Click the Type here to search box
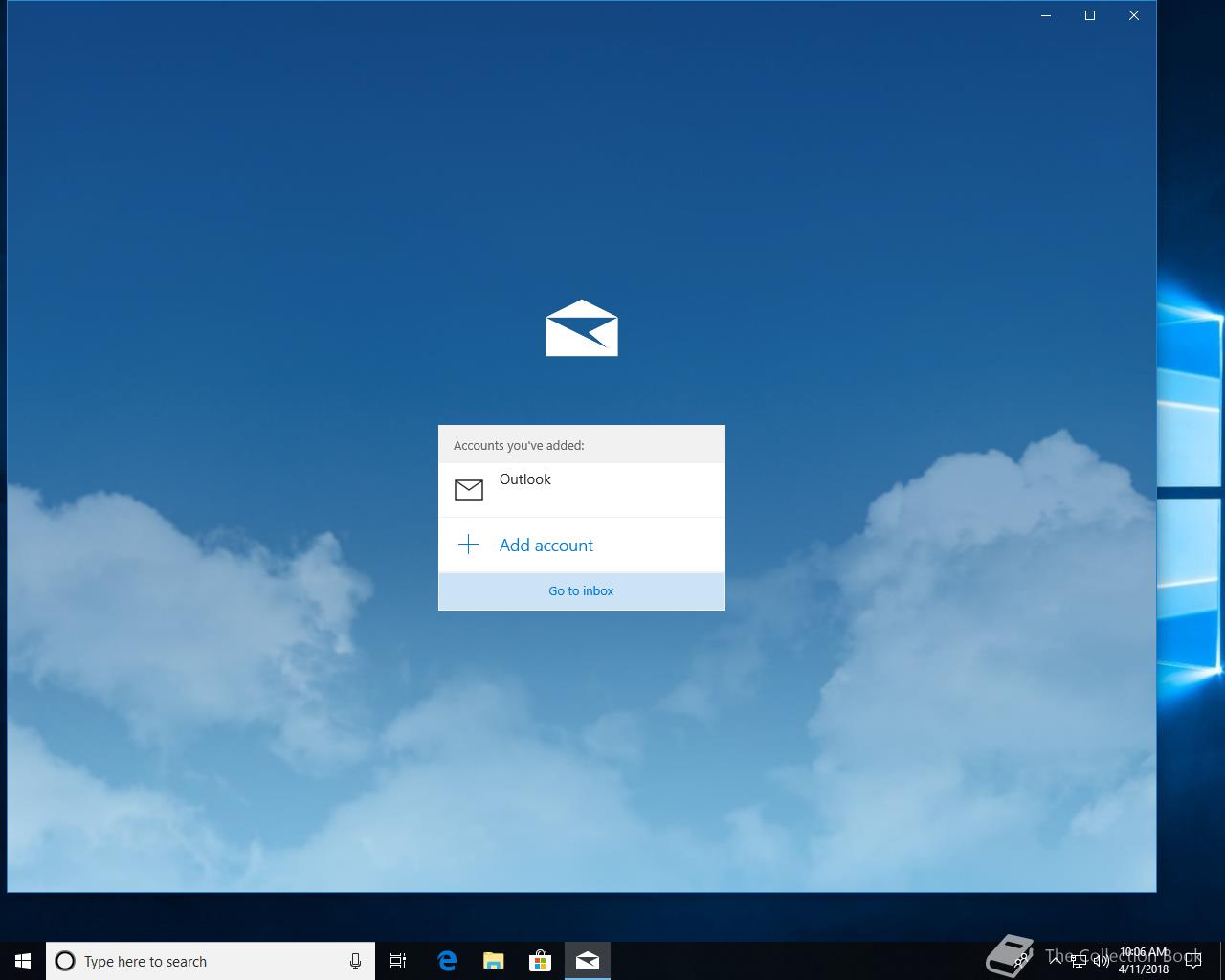 click(211, 961)
